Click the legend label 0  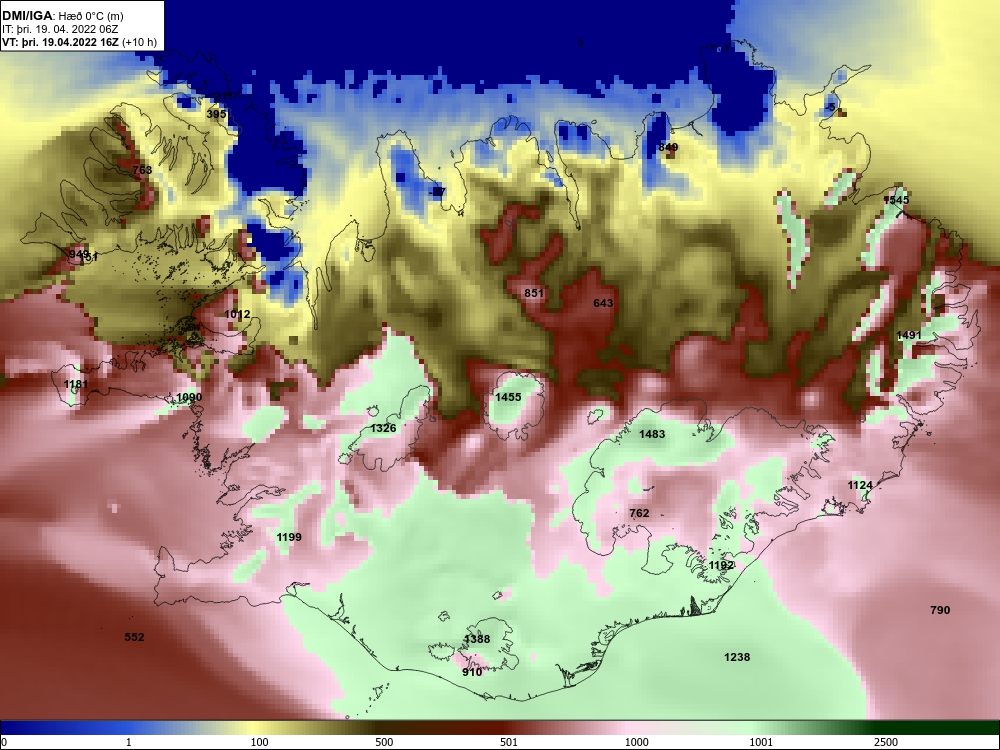(4, 742)
